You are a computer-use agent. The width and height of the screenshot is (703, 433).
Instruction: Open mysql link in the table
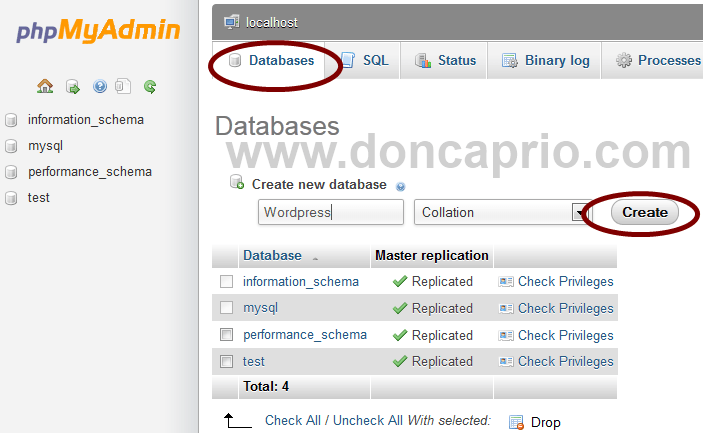tap(260, 308)
